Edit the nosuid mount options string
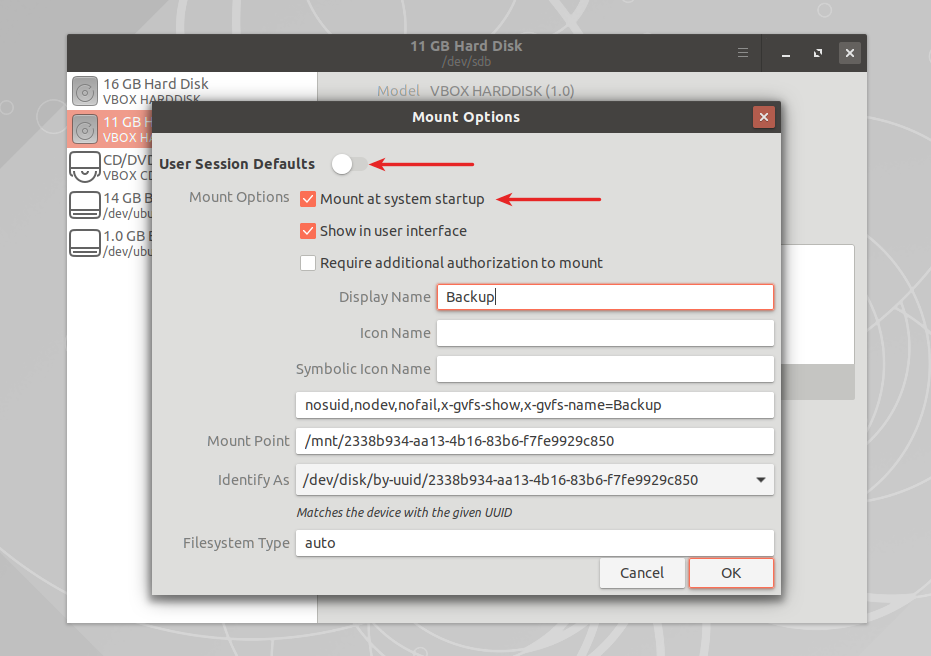Screen dimensions: 931x656 534,404
